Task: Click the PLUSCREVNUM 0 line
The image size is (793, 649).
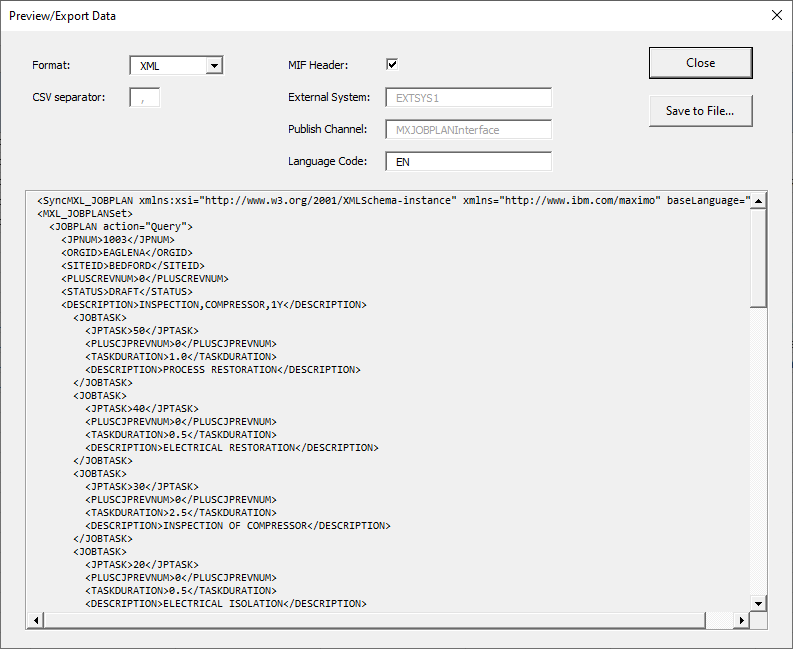Action: pos(145,279)
